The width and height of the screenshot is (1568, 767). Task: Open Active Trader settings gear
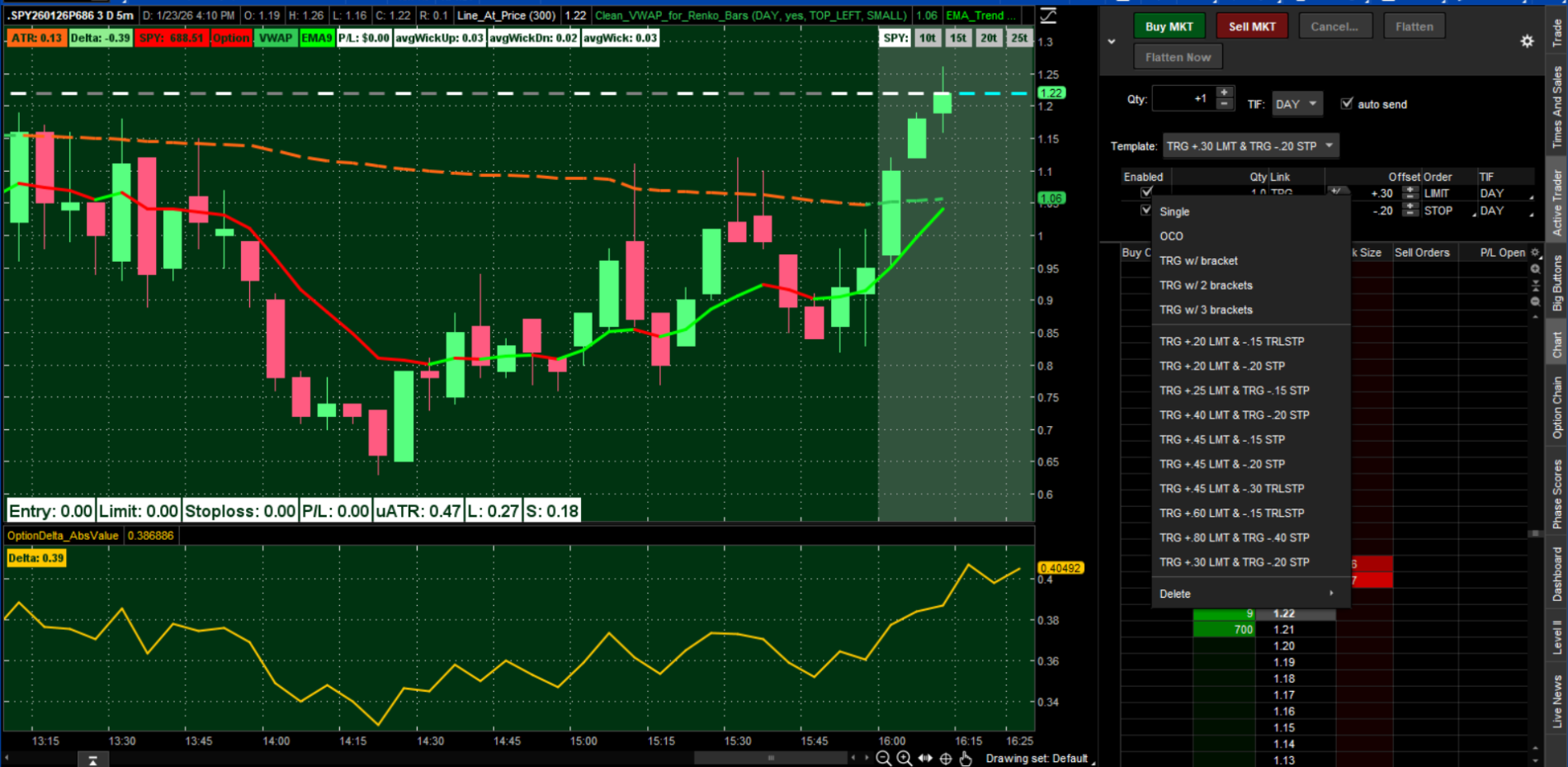coord(1527,41)
